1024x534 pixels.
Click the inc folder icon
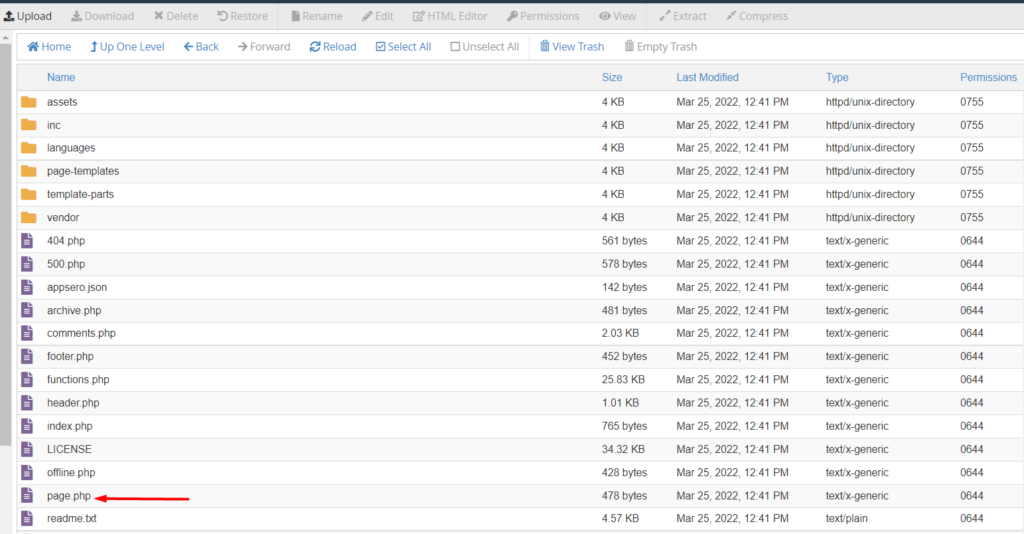(x=29, y=125)
